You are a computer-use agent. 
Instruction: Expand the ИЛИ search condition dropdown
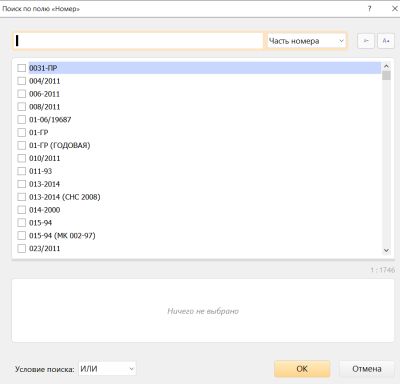[x=107, y=369]
